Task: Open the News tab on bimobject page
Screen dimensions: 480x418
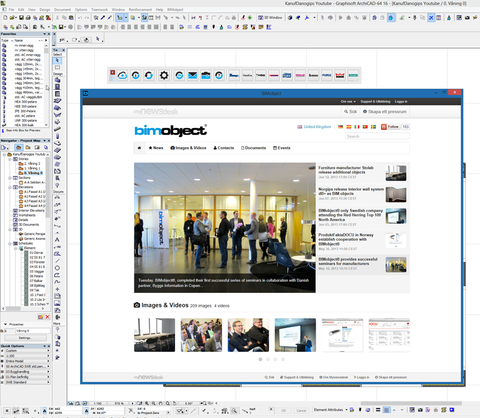Action: pos(156,148)
